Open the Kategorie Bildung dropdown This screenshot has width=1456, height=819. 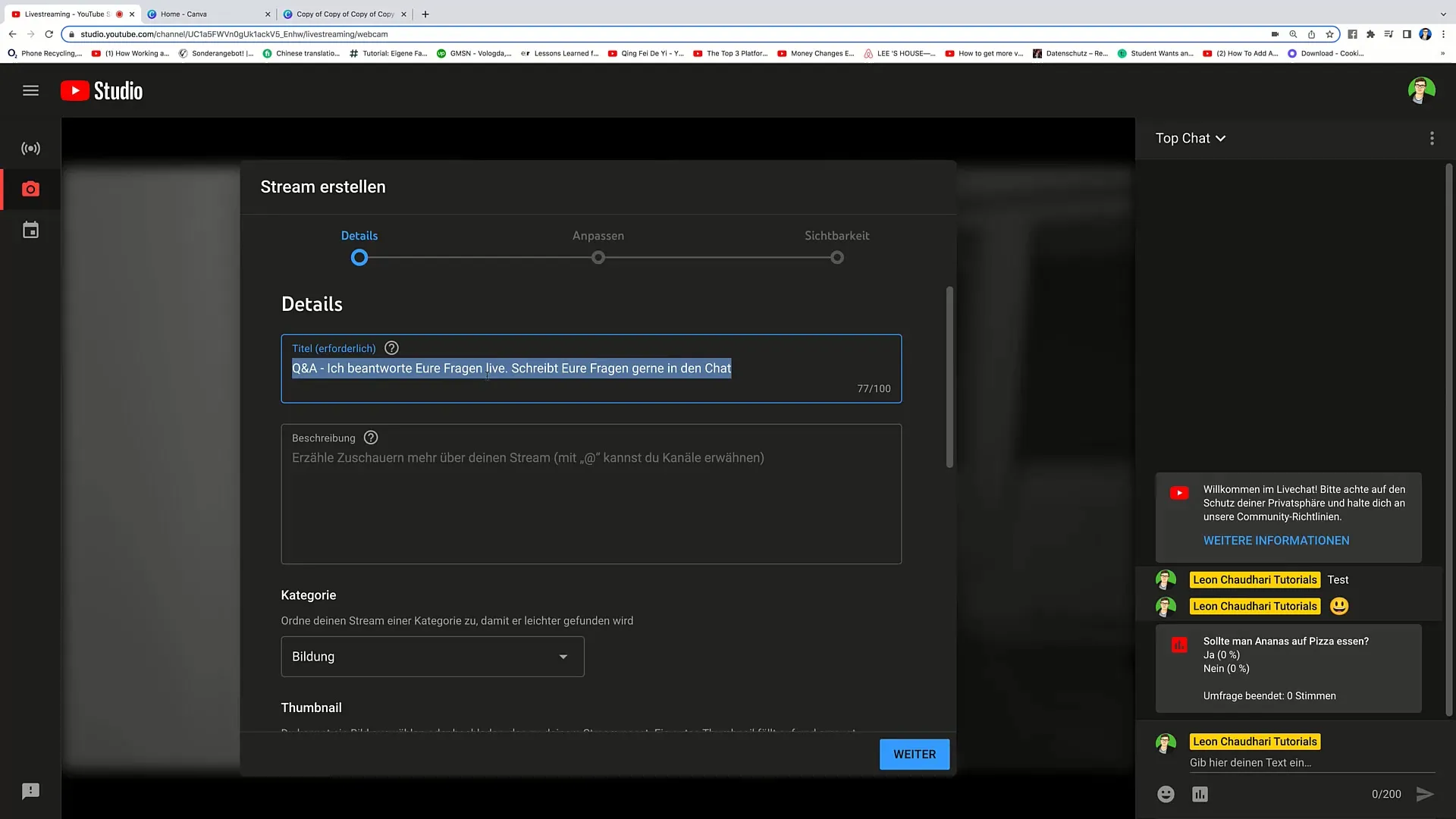click(432, 657)
